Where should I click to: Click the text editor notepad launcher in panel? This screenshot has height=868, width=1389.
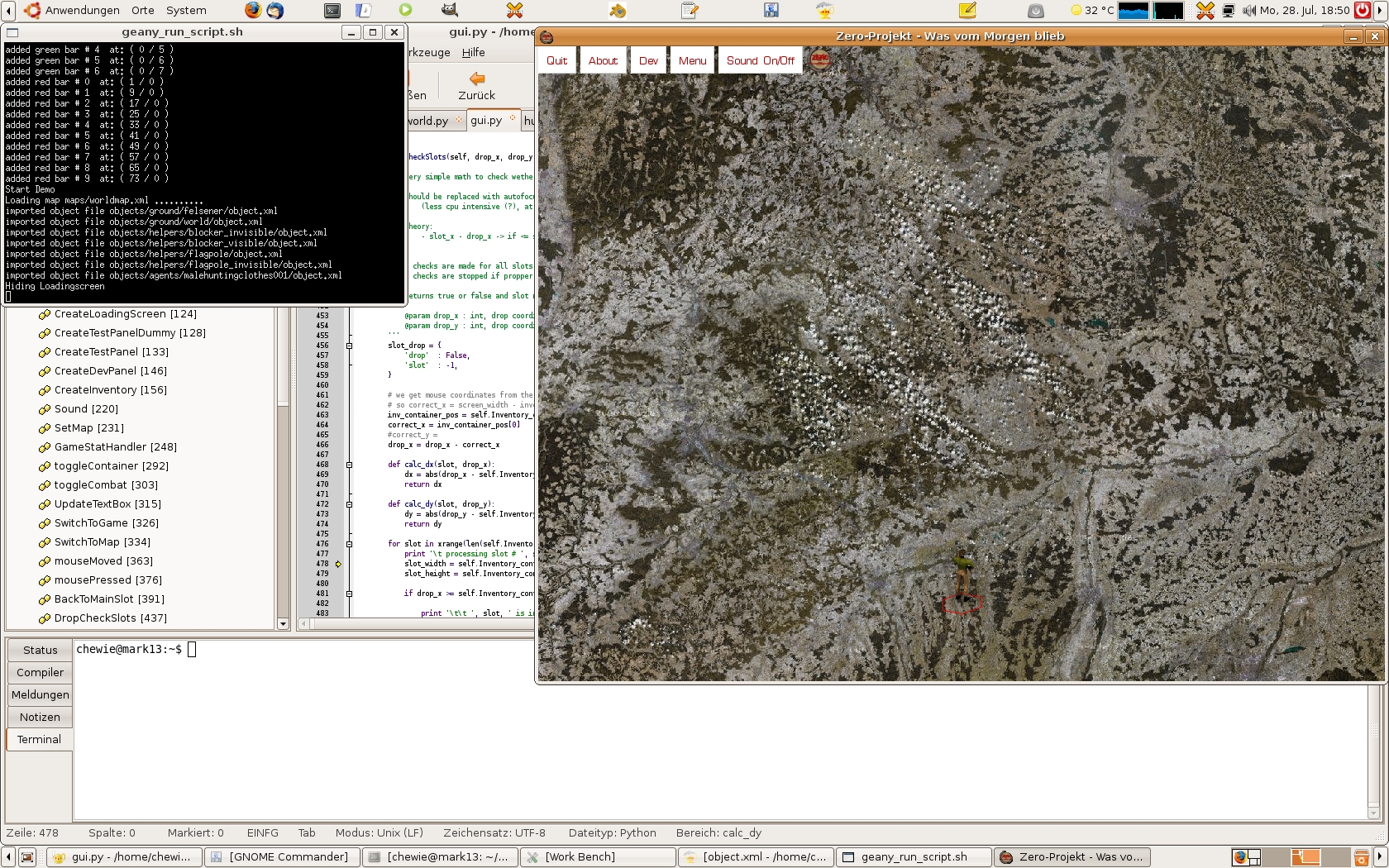tap(690, 10)
